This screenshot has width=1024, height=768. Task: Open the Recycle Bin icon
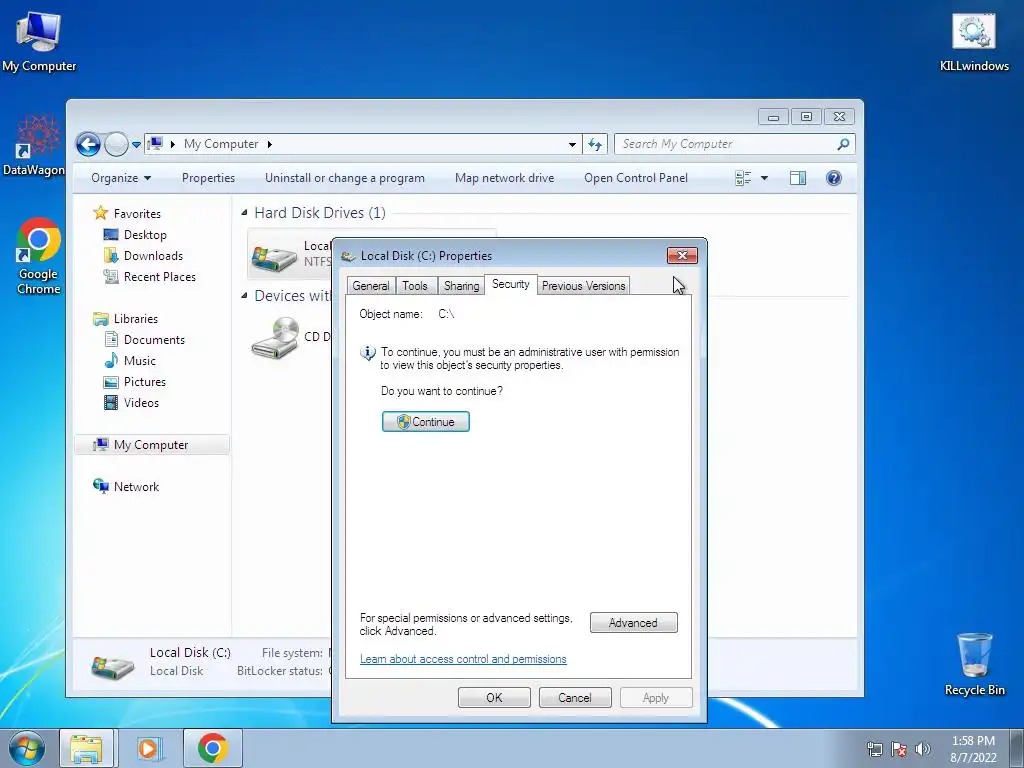[x=974, y=664]
